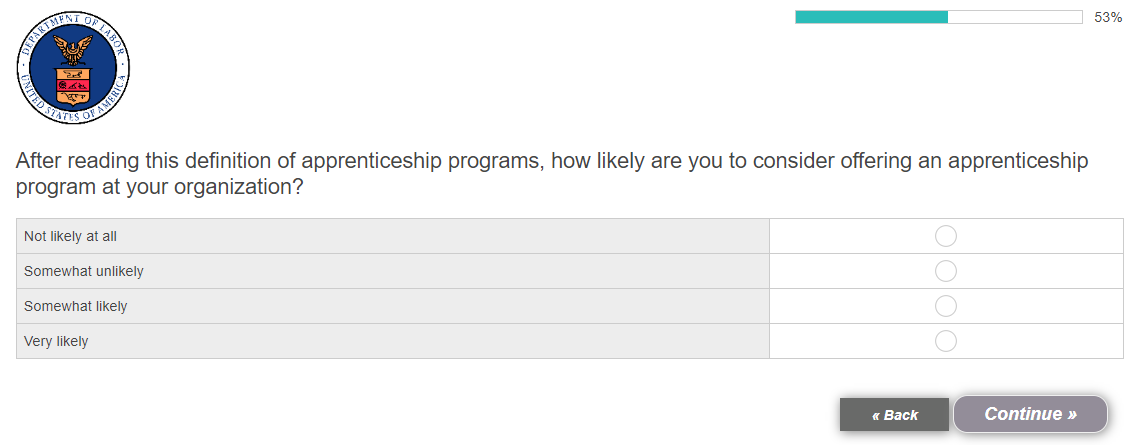Viewport: 1141px width, 445px height.
Task: Click the orange shield in the seal's center
Action: pyautogui.click(x=73, y=86)
